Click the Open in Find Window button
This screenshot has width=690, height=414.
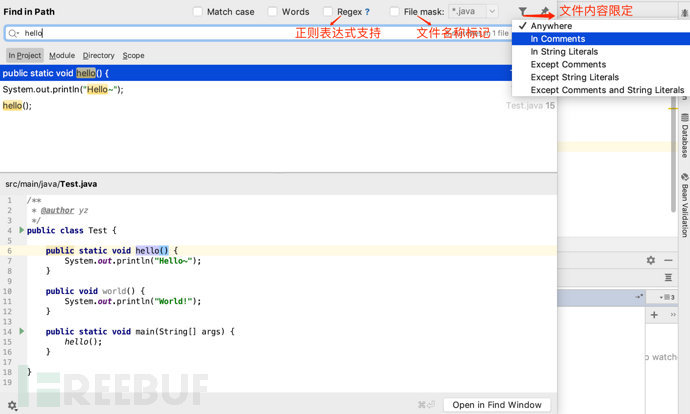click(497, 405)
